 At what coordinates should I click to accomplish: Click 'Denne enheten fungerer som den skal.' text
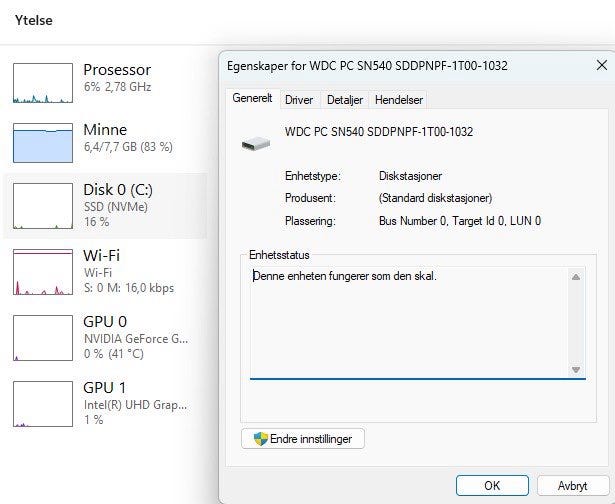pos(345,276)
